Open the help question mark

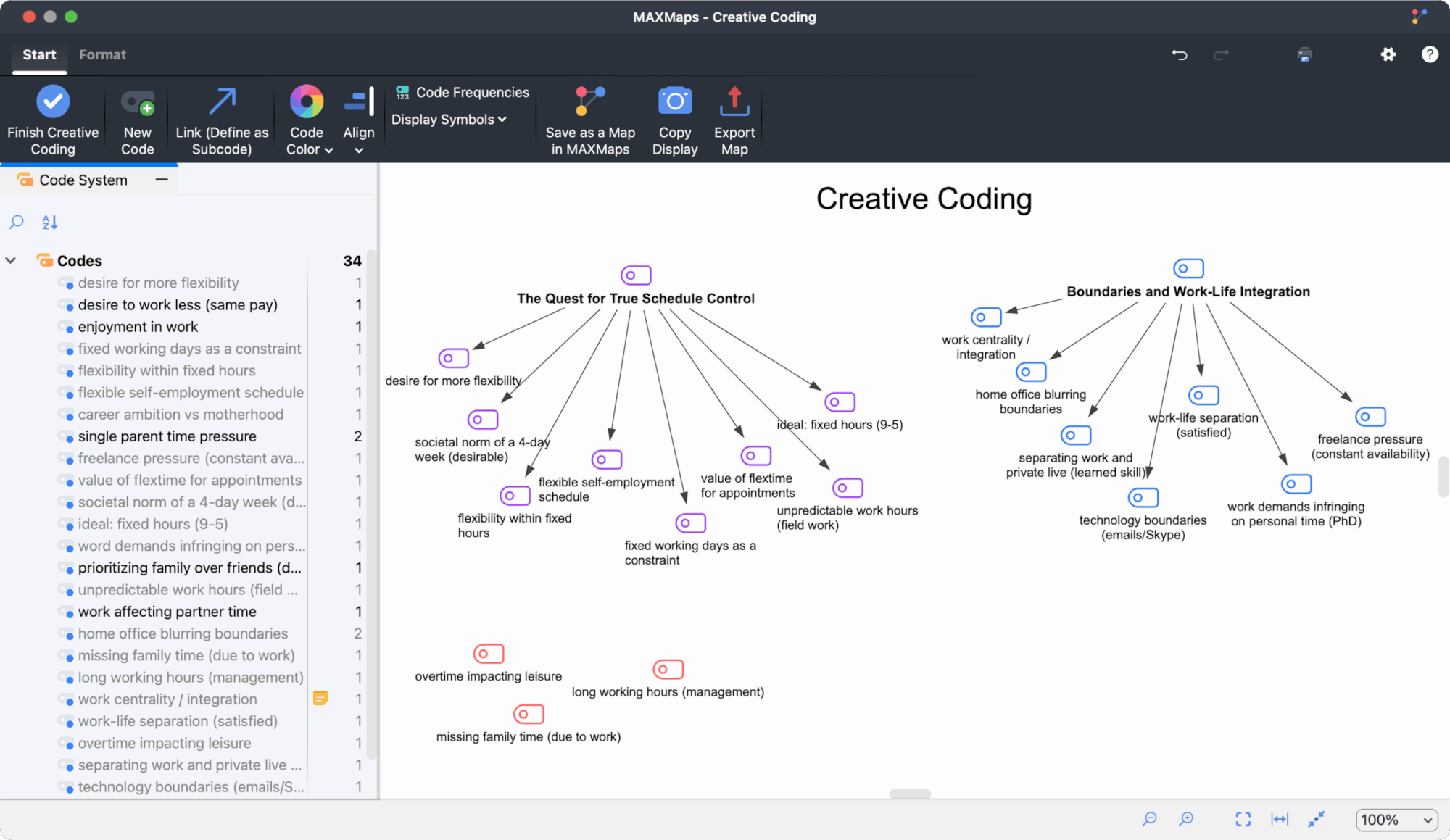[1430, 54]
